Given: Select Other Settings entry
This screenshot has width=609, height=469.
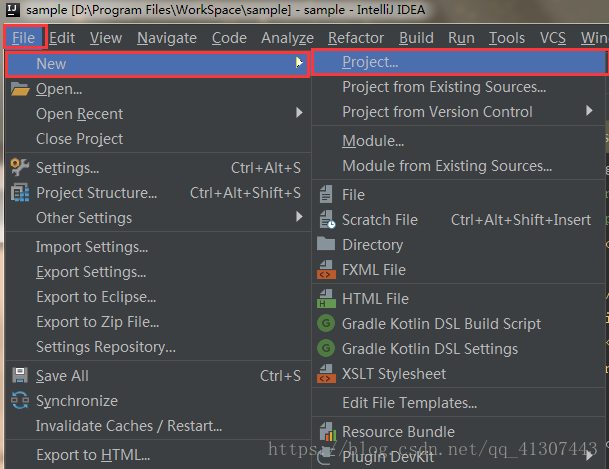Looking at the screenshot, I should point(158,217).
